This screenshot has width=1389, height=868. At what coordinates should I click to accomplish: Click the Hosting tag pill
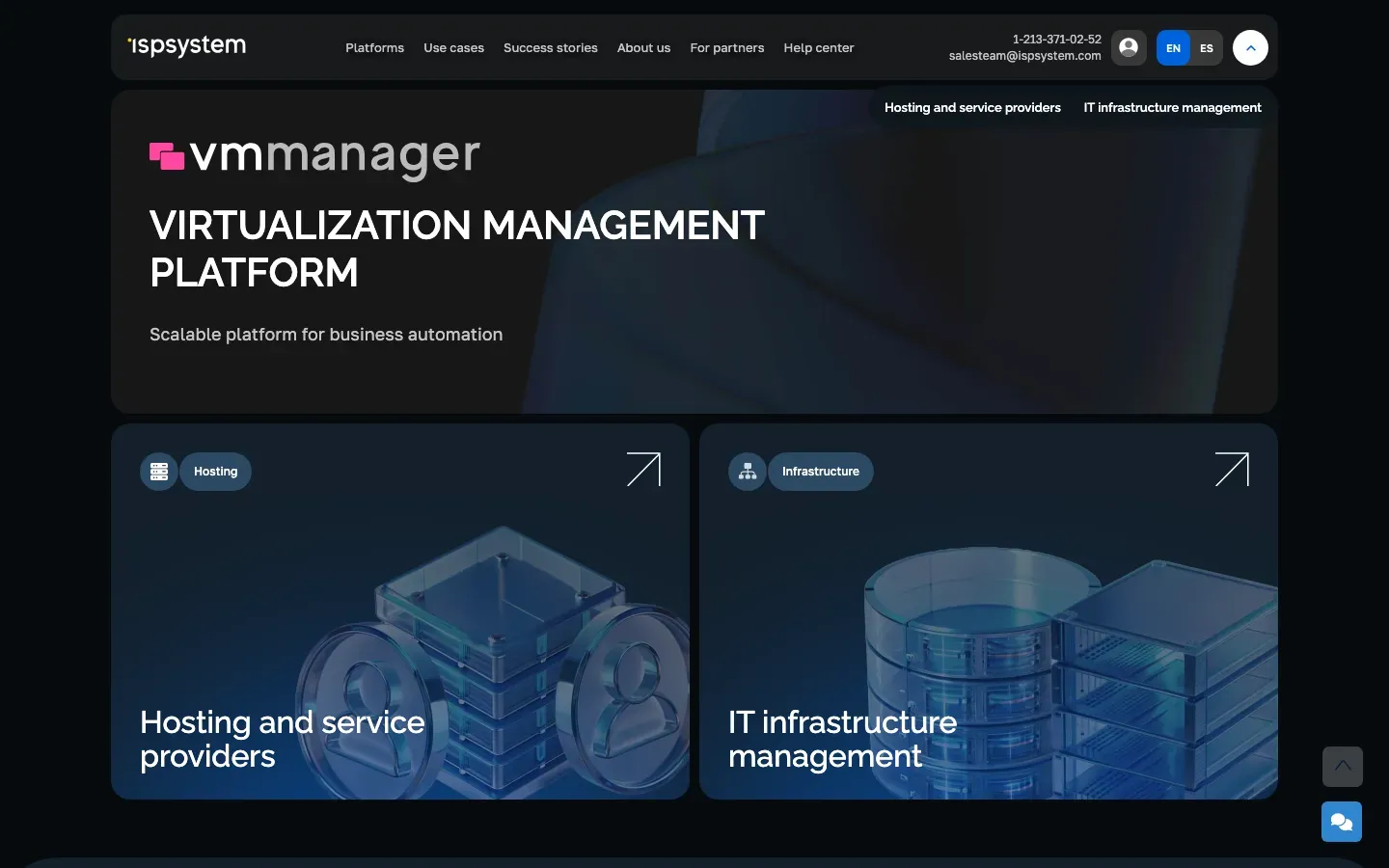pyautogui.click(x=216, y=472)
